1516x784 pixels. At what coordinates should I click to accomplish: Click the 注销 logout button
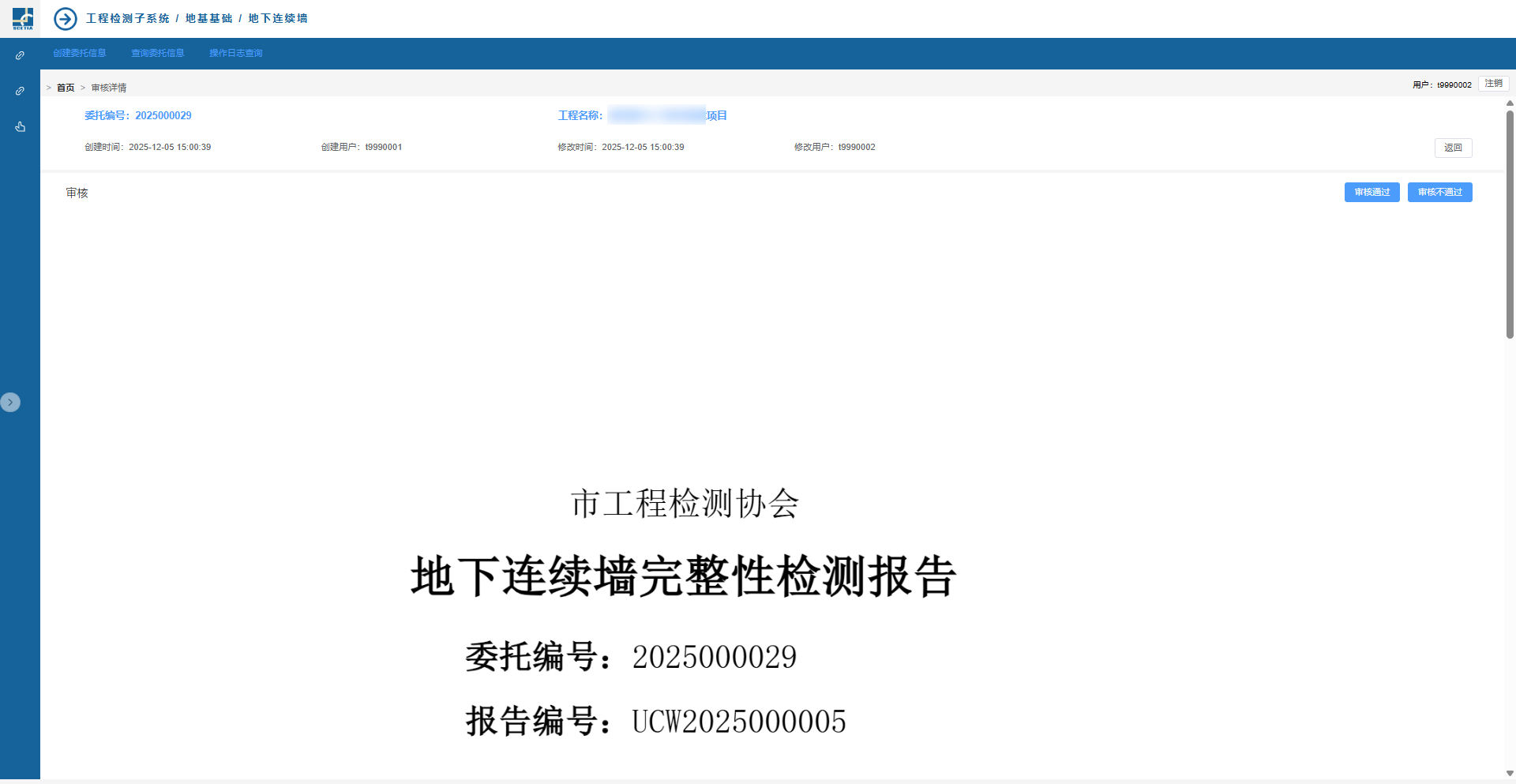(x=1493, y=84)
